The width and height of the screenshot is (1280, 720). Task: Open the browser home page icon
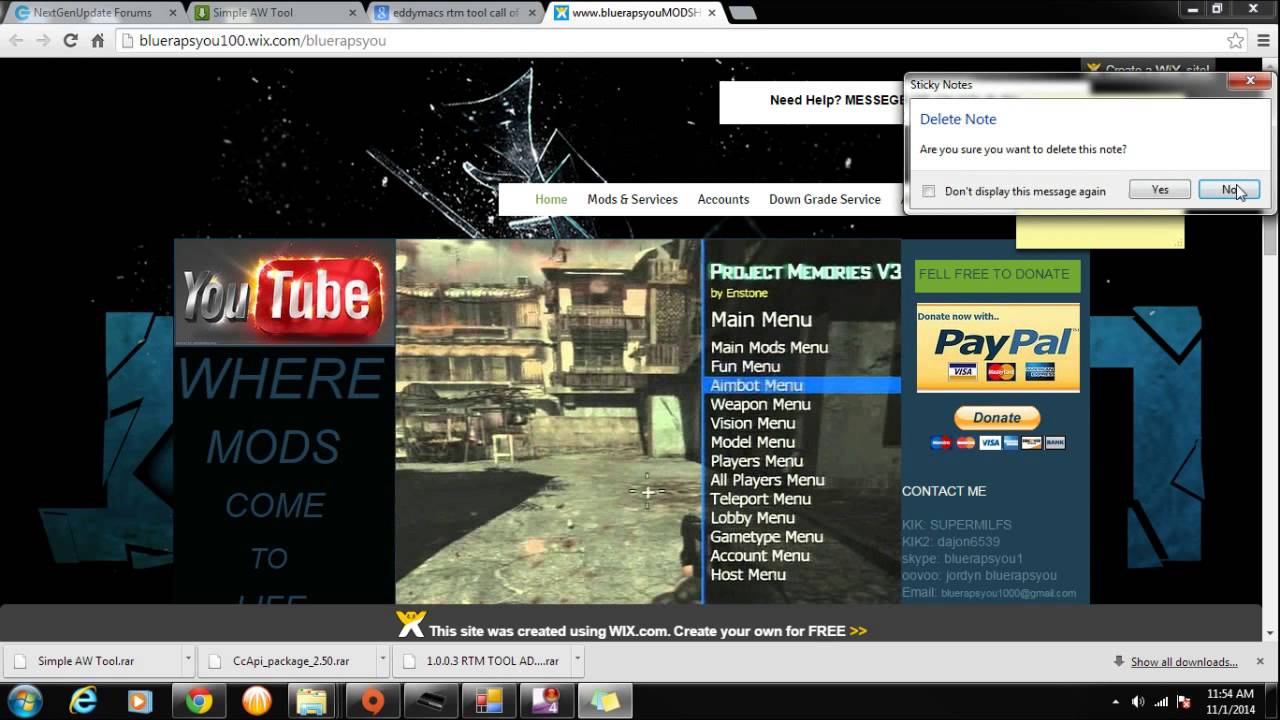click(x=97, y=41)
